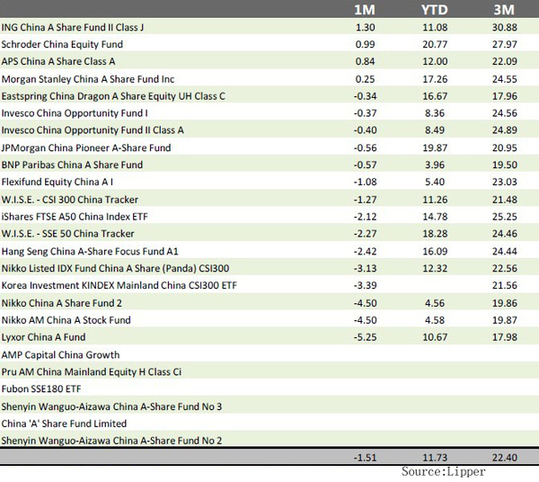Screen dimensions: 539x482
Task: Select Invesco China Opportunity Fund II Class A
Action: [92, 130]
